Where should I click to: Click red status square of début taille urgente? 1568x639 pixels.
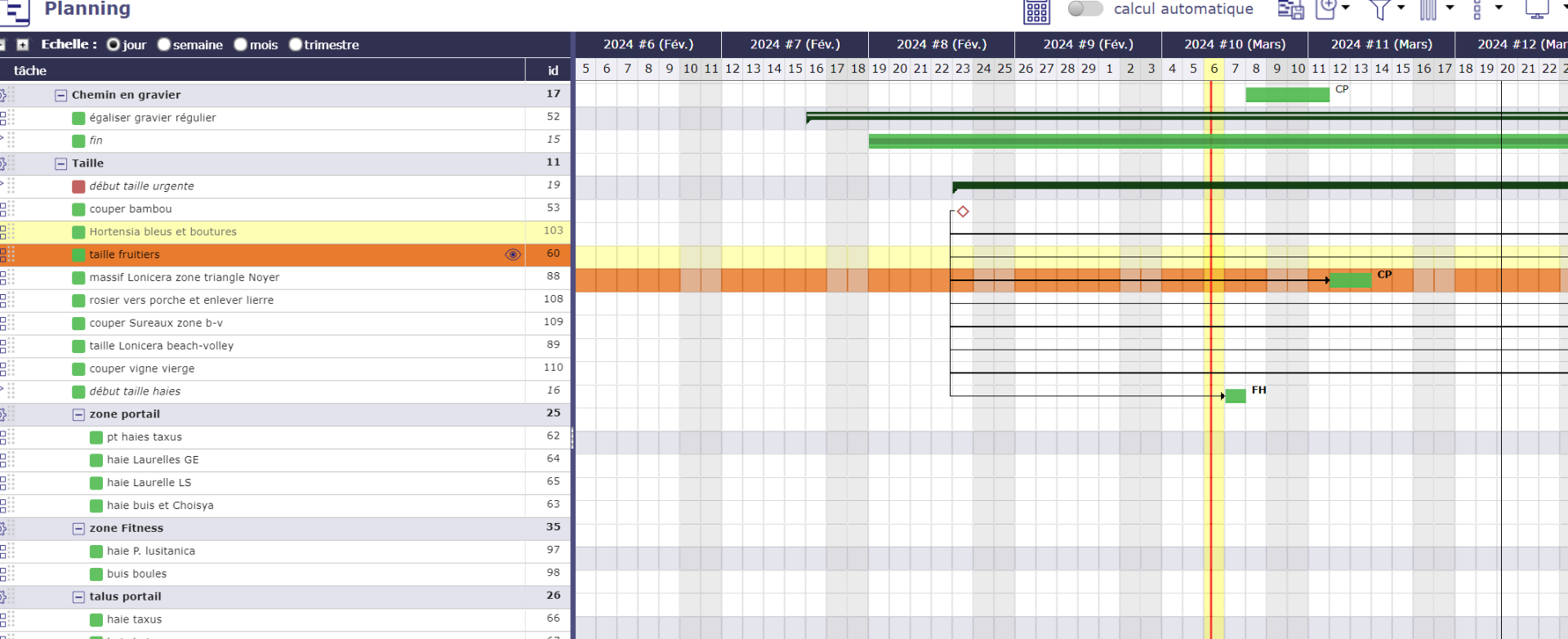(x=78, y=187)
